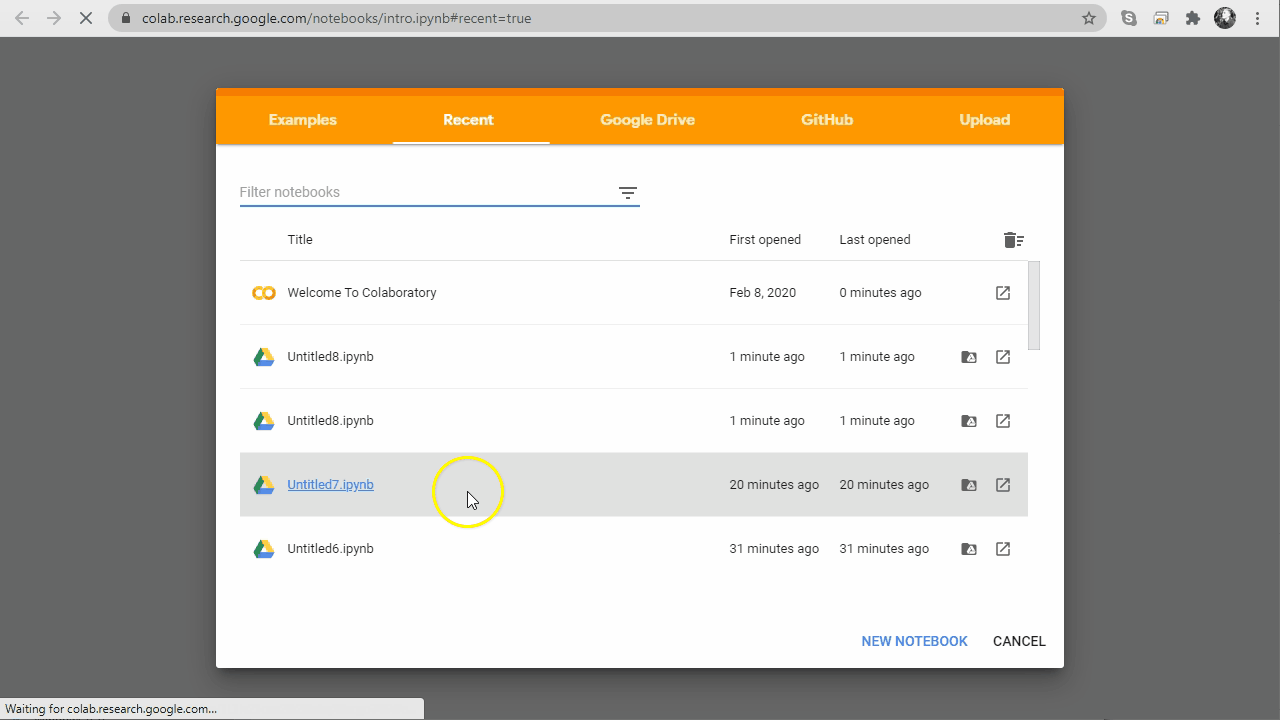
Task: Select the Recent tab
Action: click(469, 120)
